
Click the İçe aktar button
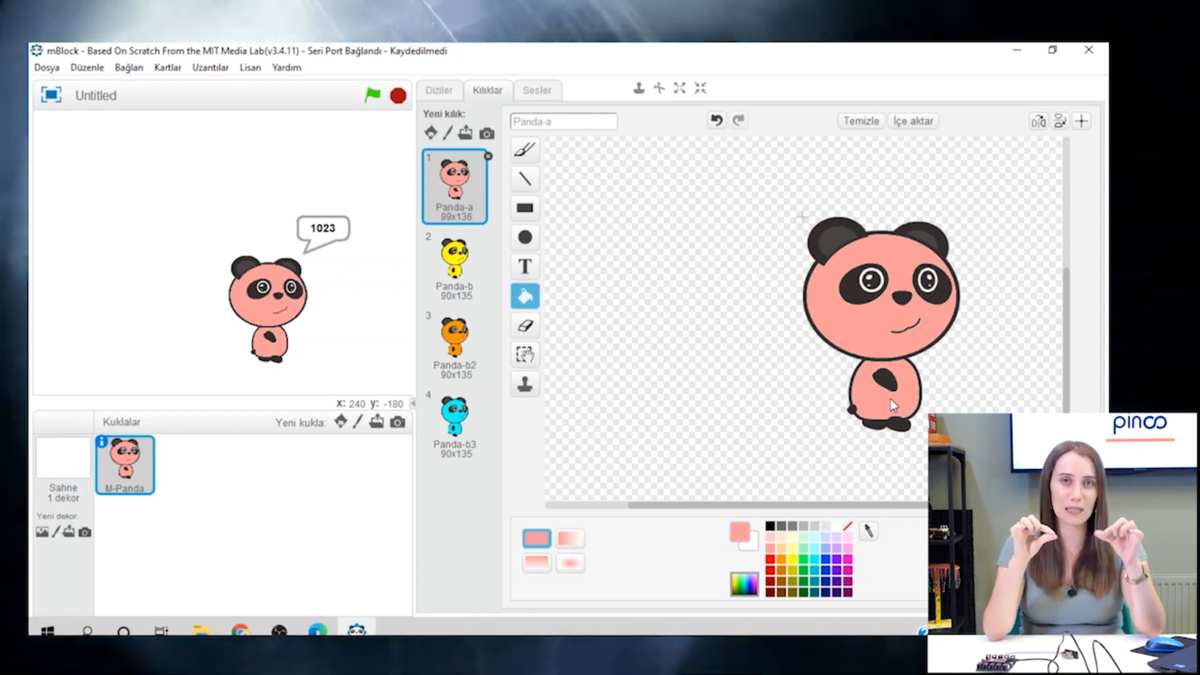coord(913,121)
